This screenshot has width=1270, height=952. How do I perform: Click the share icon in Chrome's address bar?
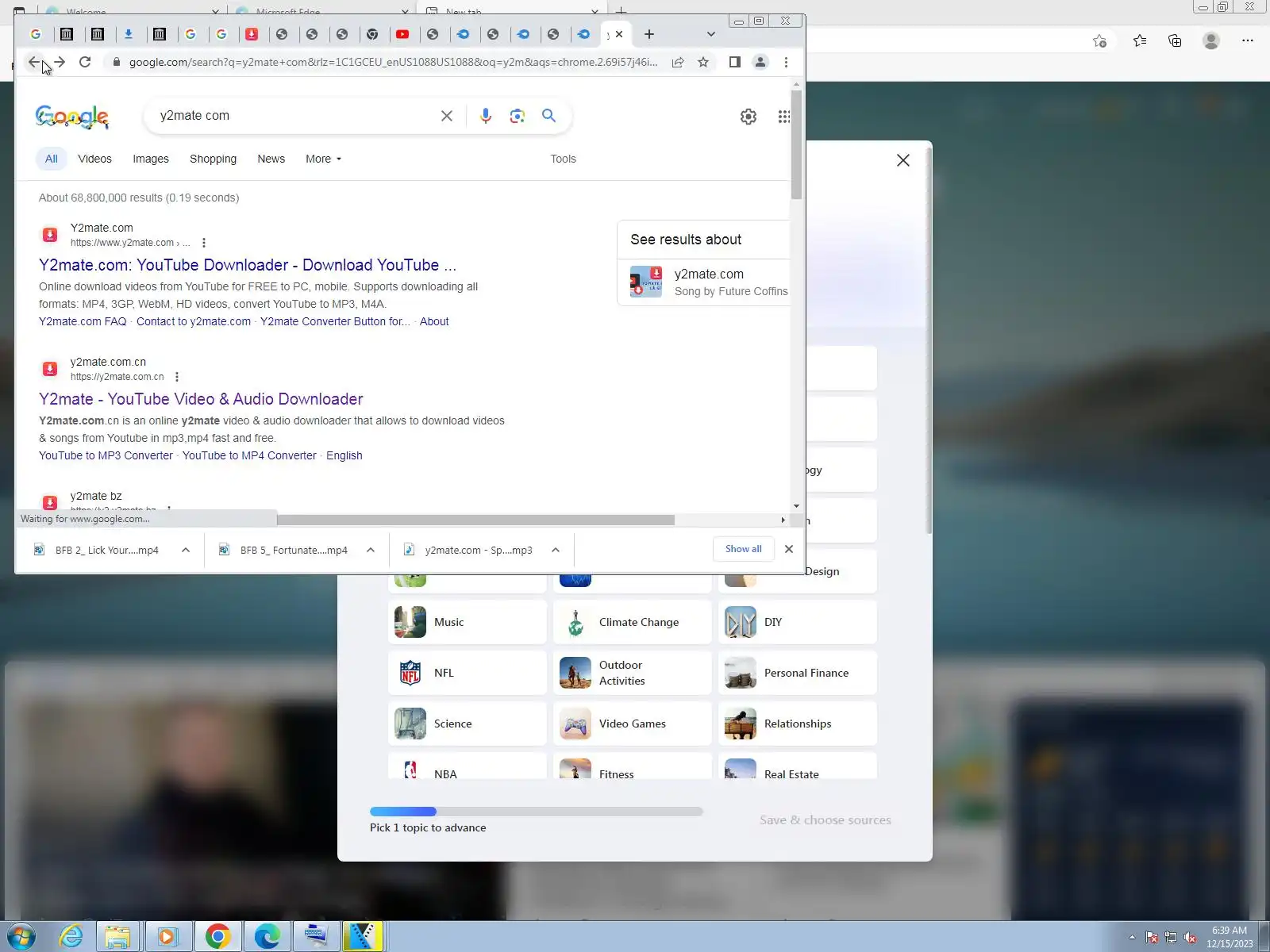(678, 62)
